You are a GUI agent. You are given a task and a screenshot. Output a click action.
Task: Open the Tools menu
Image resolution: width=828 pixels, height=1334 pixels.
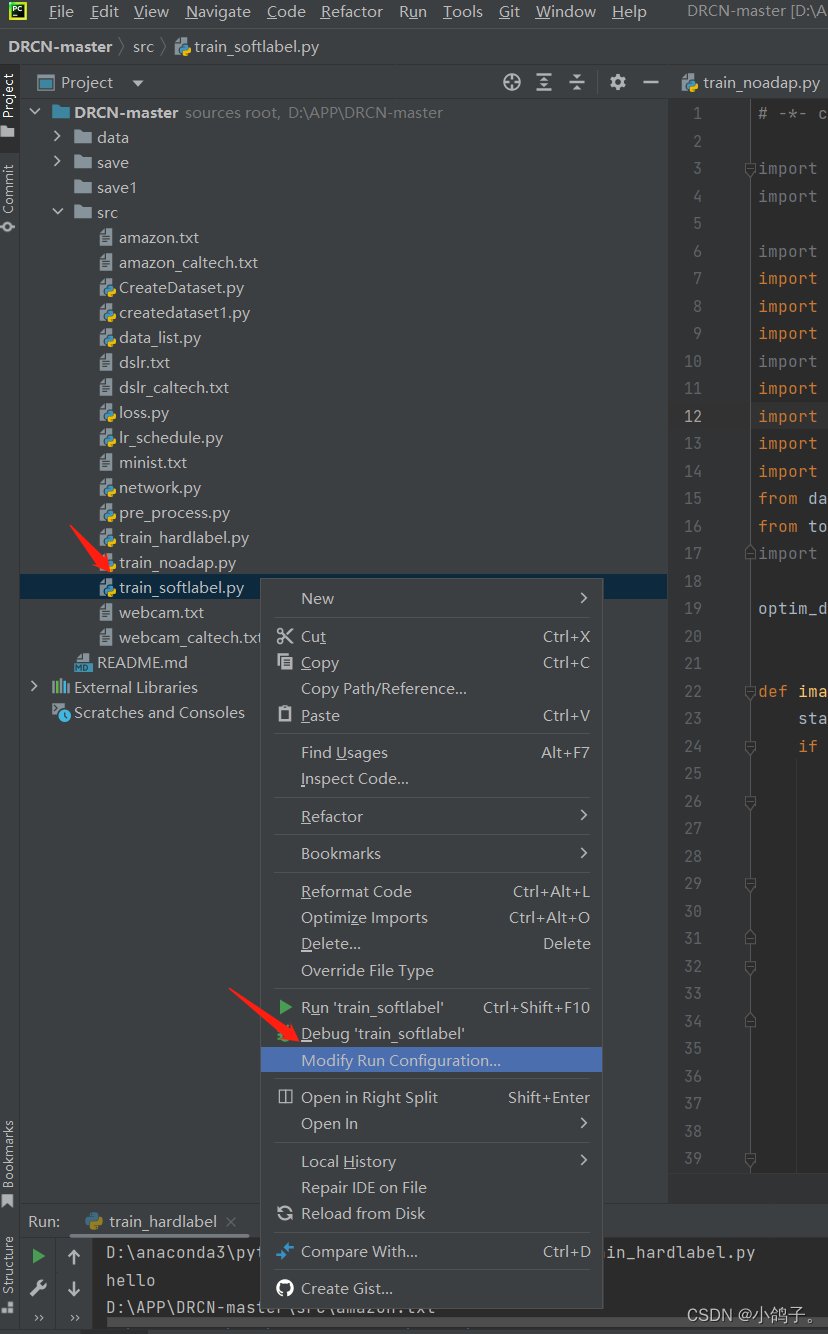pyautogui.click(x=463, y=12)
